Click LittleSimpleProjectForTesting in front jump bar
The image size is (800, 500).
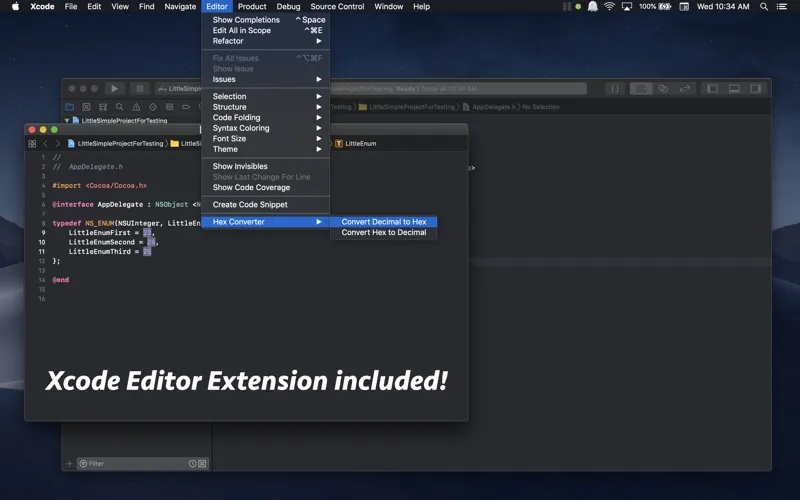[x=116, y=144]
